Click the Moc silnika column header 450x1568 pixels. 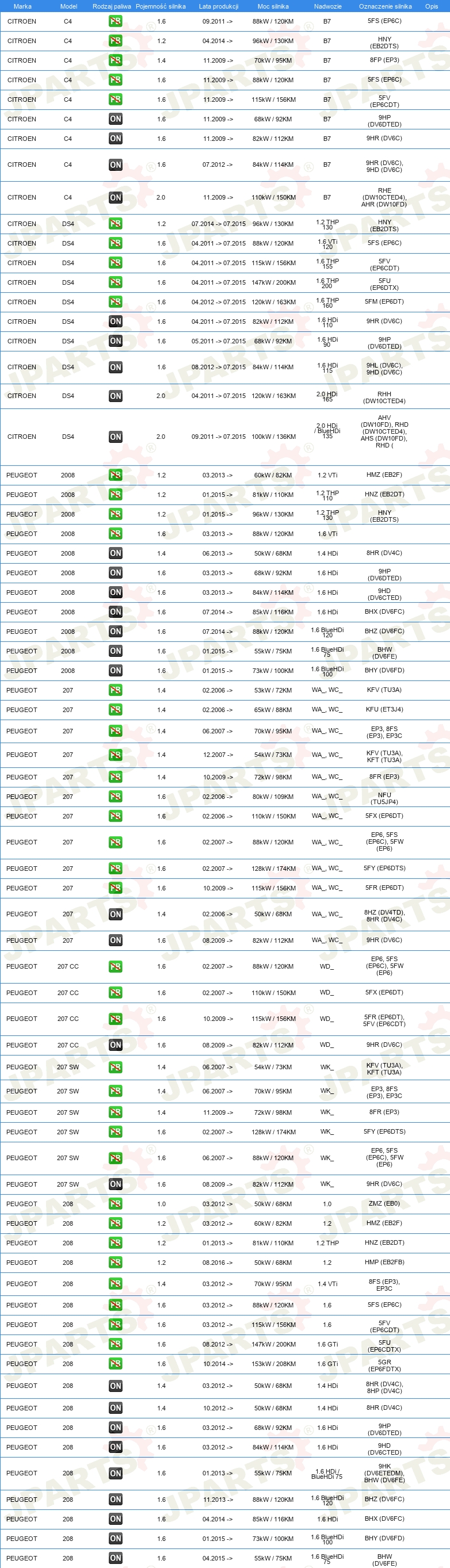(273, 6)
